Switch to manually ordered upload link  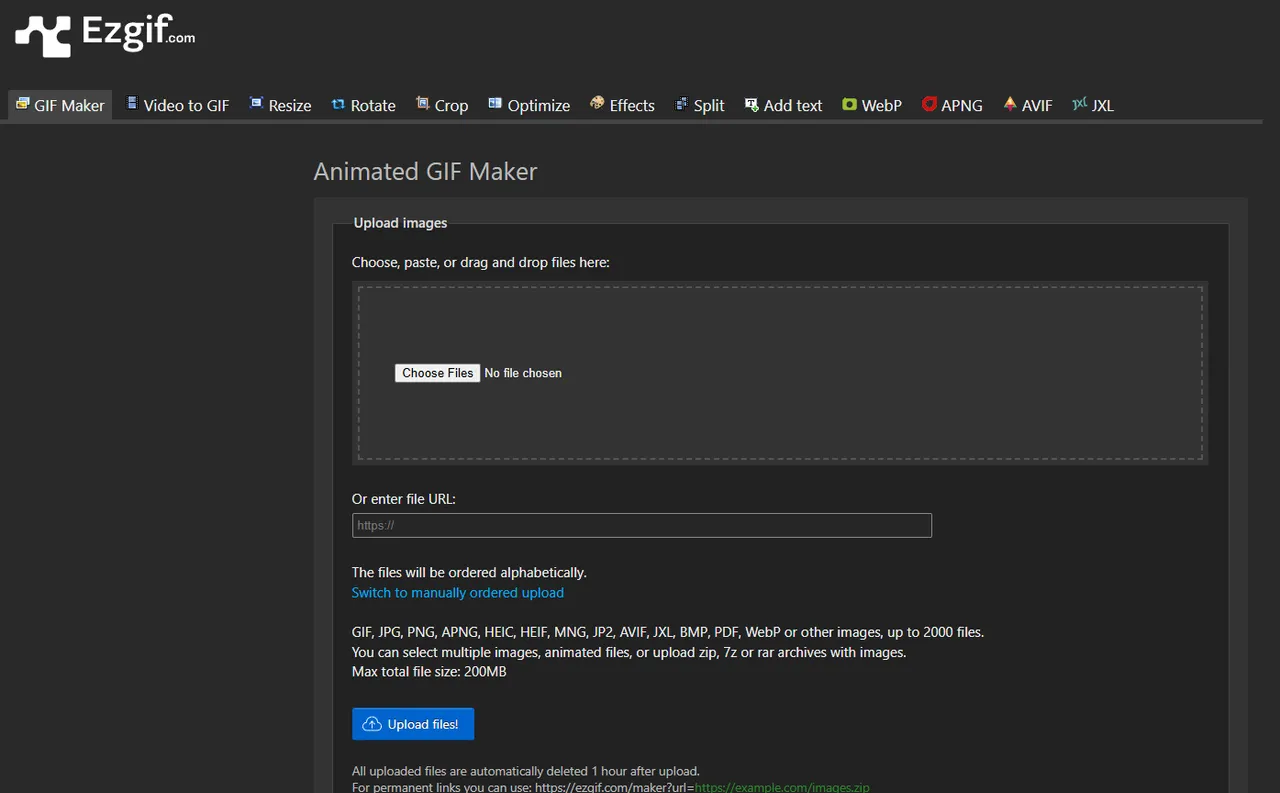coord(458,593)
